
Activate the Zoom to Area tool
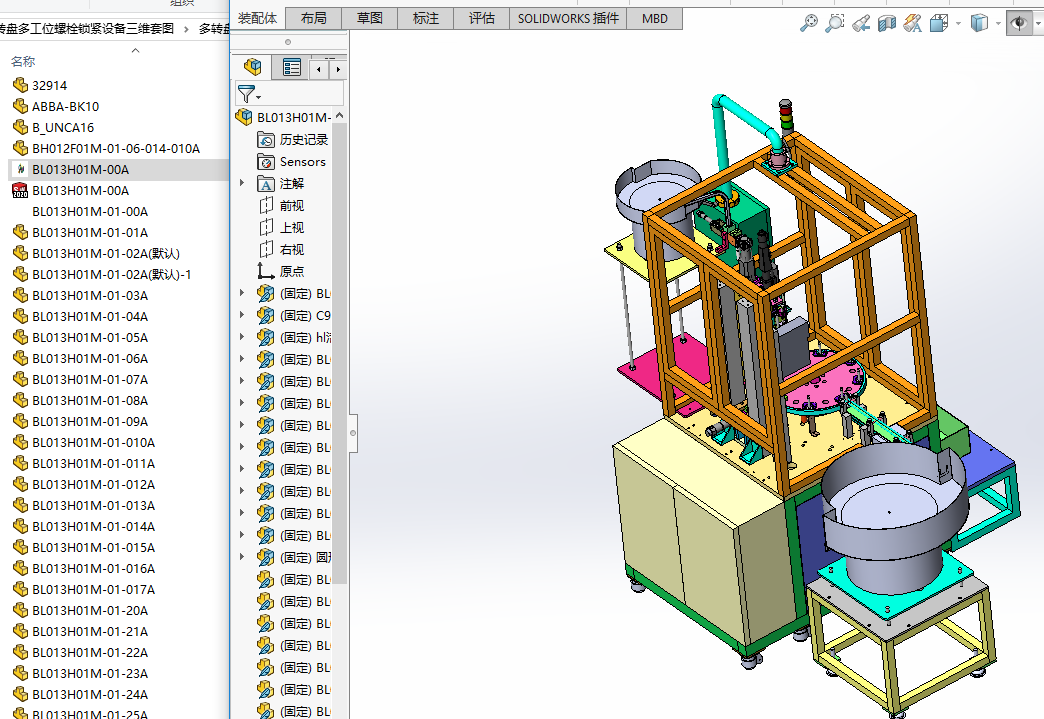[x=835, y=22]
